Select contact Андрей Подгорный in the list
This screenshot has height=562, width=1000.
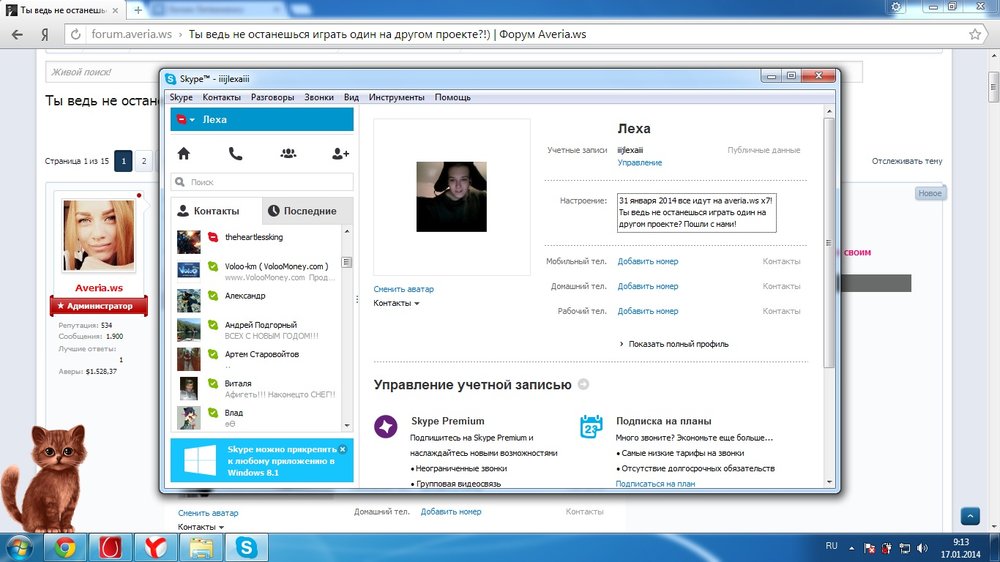[260, 325]
